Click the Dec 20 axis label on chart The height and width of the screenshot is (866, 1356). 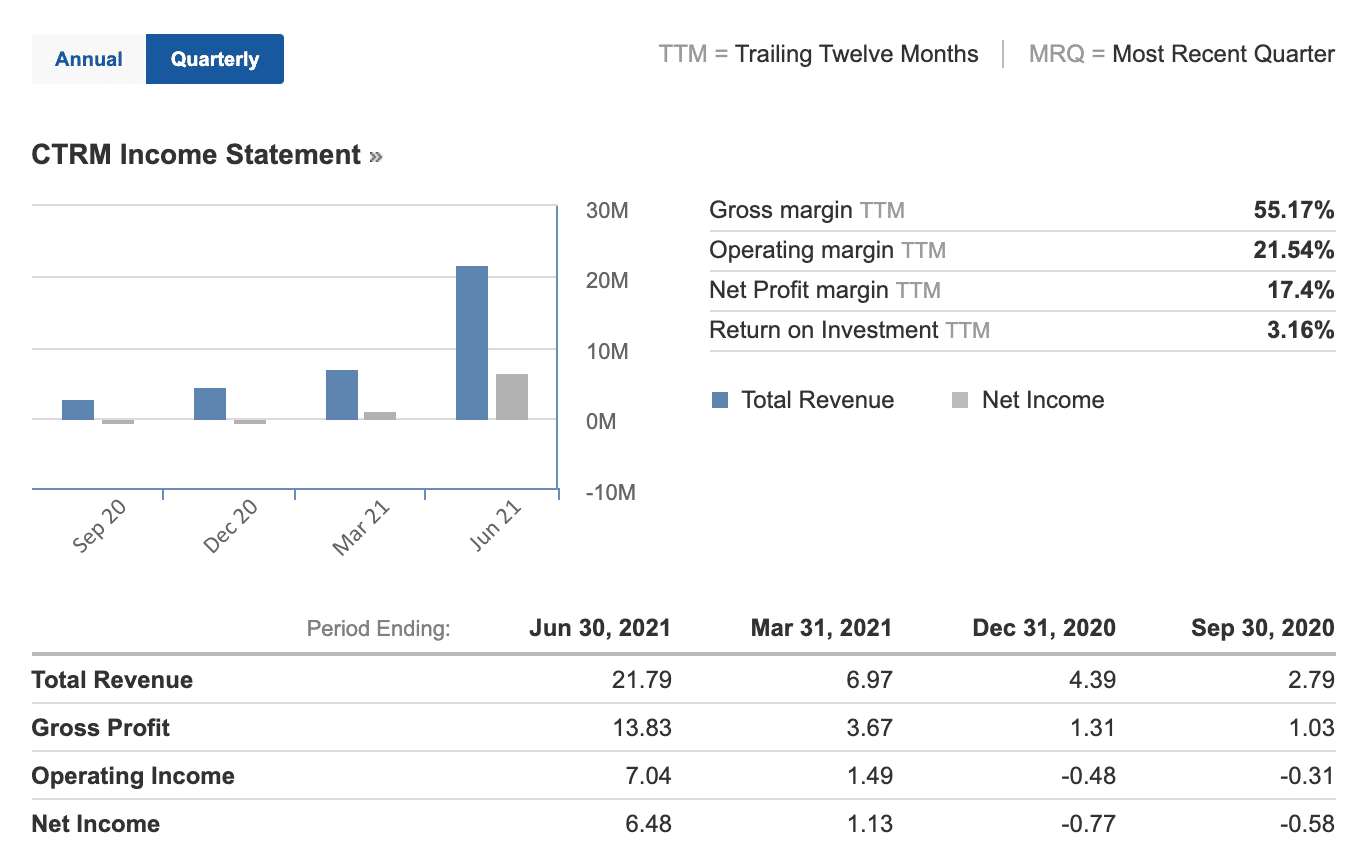230,527
